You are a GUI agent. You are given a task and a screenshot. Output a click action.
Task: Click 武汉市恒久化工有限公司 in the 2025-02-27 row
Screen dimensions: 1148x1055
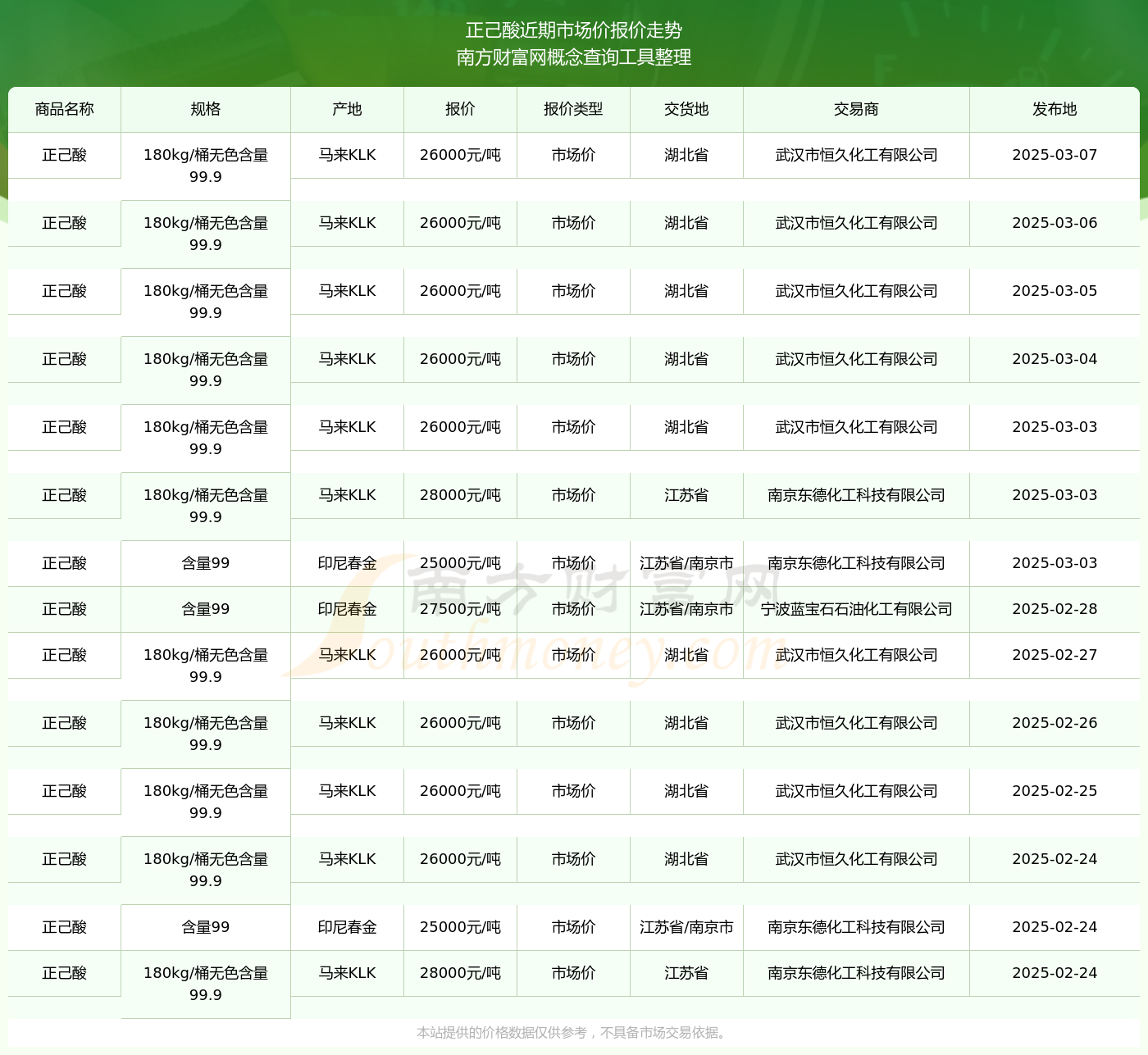point(857,655)
